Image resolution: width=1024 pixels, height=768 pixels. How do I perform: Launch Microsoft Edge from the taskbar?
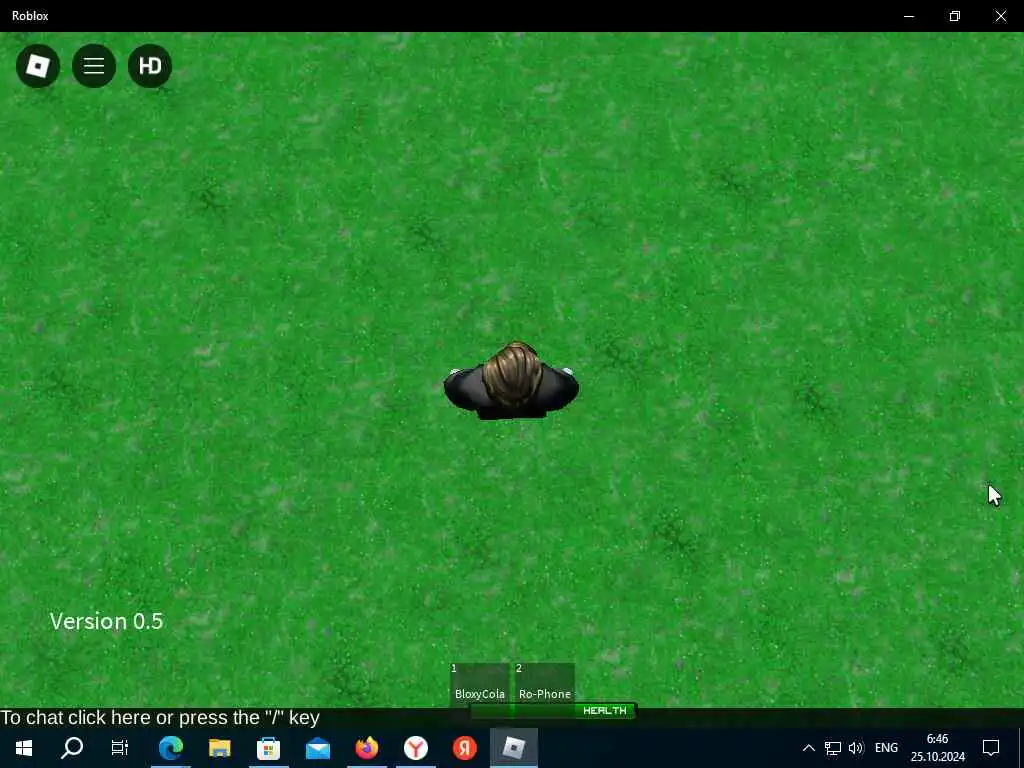pos(171,748)
